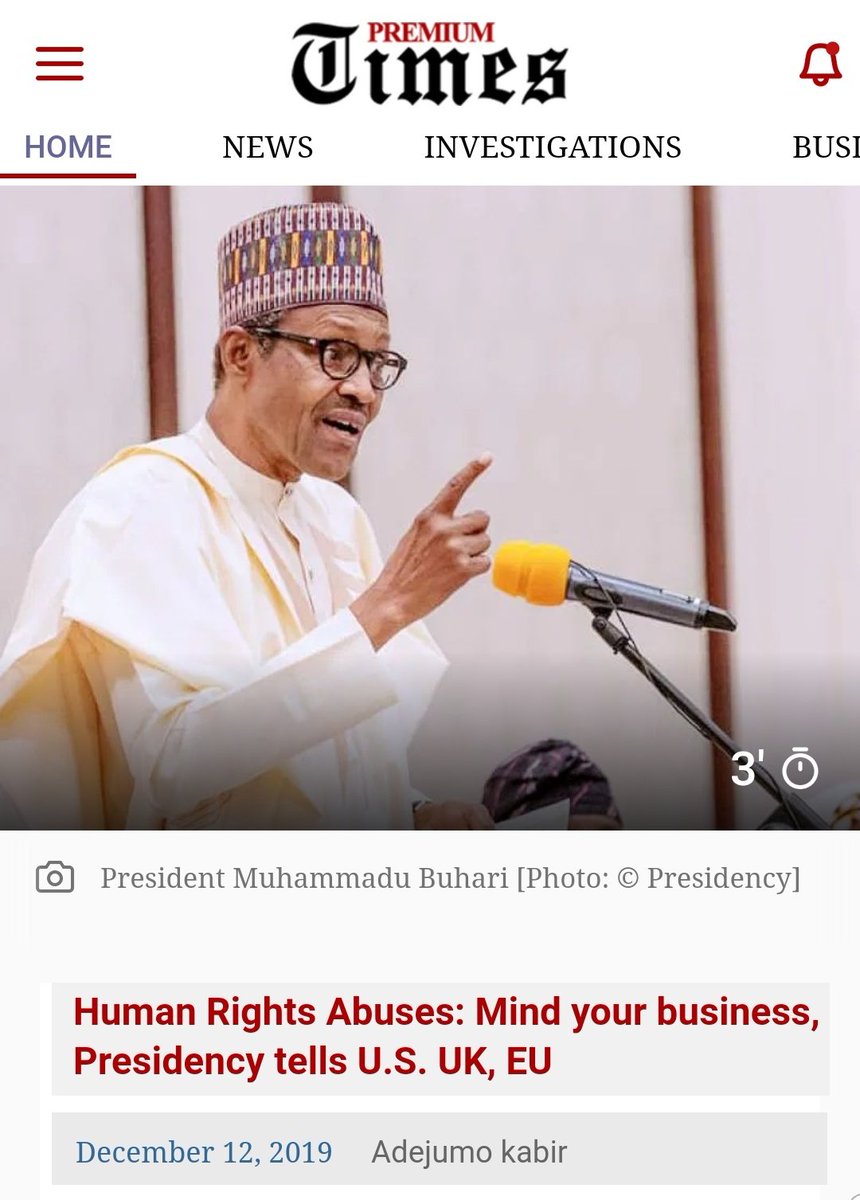Go to the INVESTIGATIONS tab
This screenshot has width=860, height=1200.
click(x=553, y=148)
